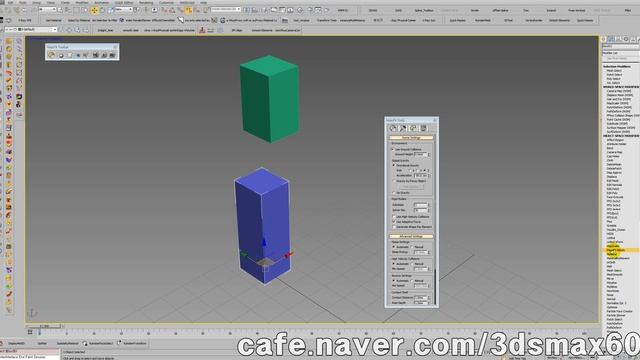The height and width of the screenshot is (360, 640).
Task: Toggle Use Adaptive Force checkbox
Action: [x=394, y=222]
